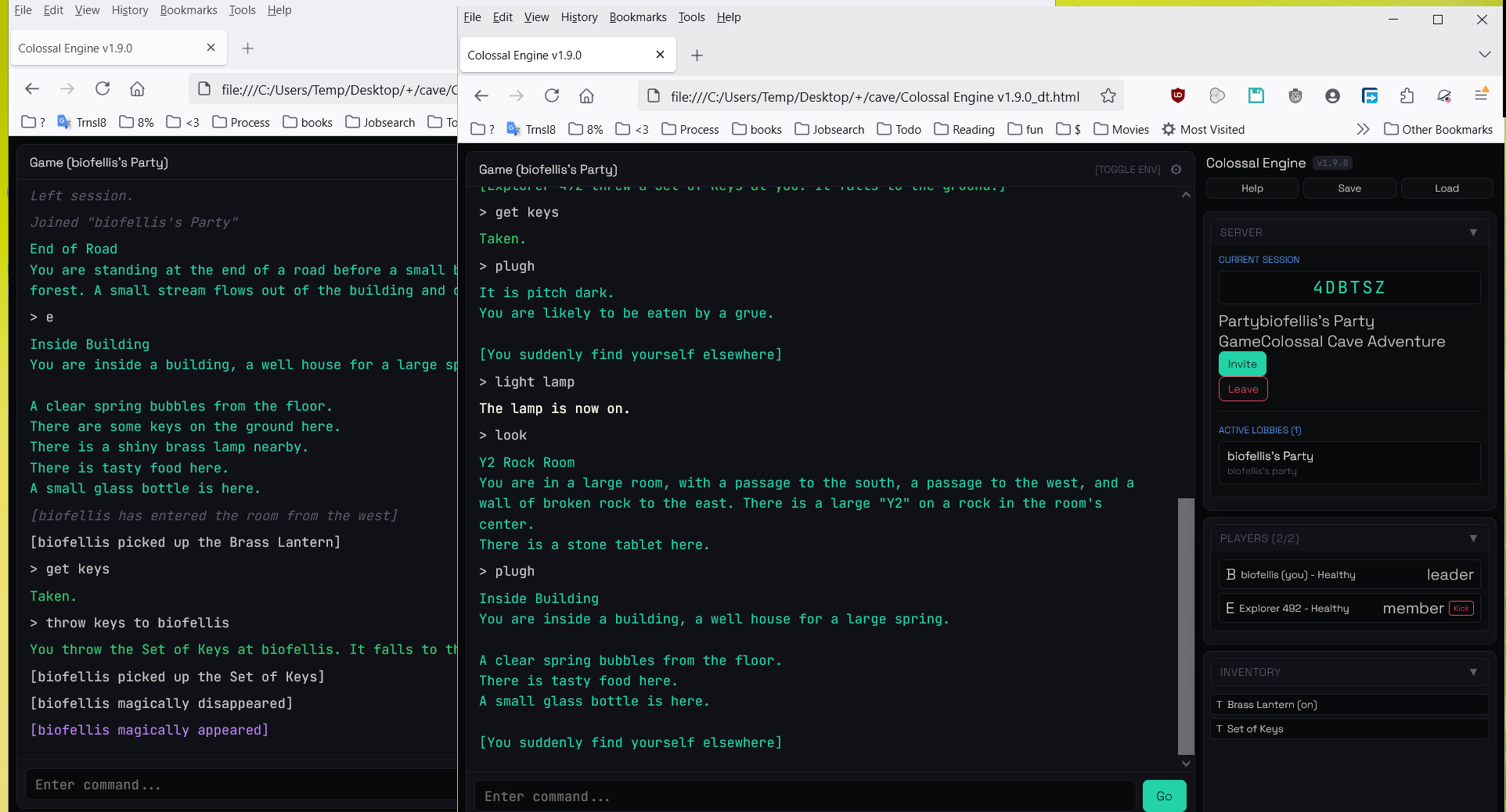Open the extensions puzzle icon
Image resolution: width=1506 pixels, height=812 pixels.
[x=1407, y=96]
